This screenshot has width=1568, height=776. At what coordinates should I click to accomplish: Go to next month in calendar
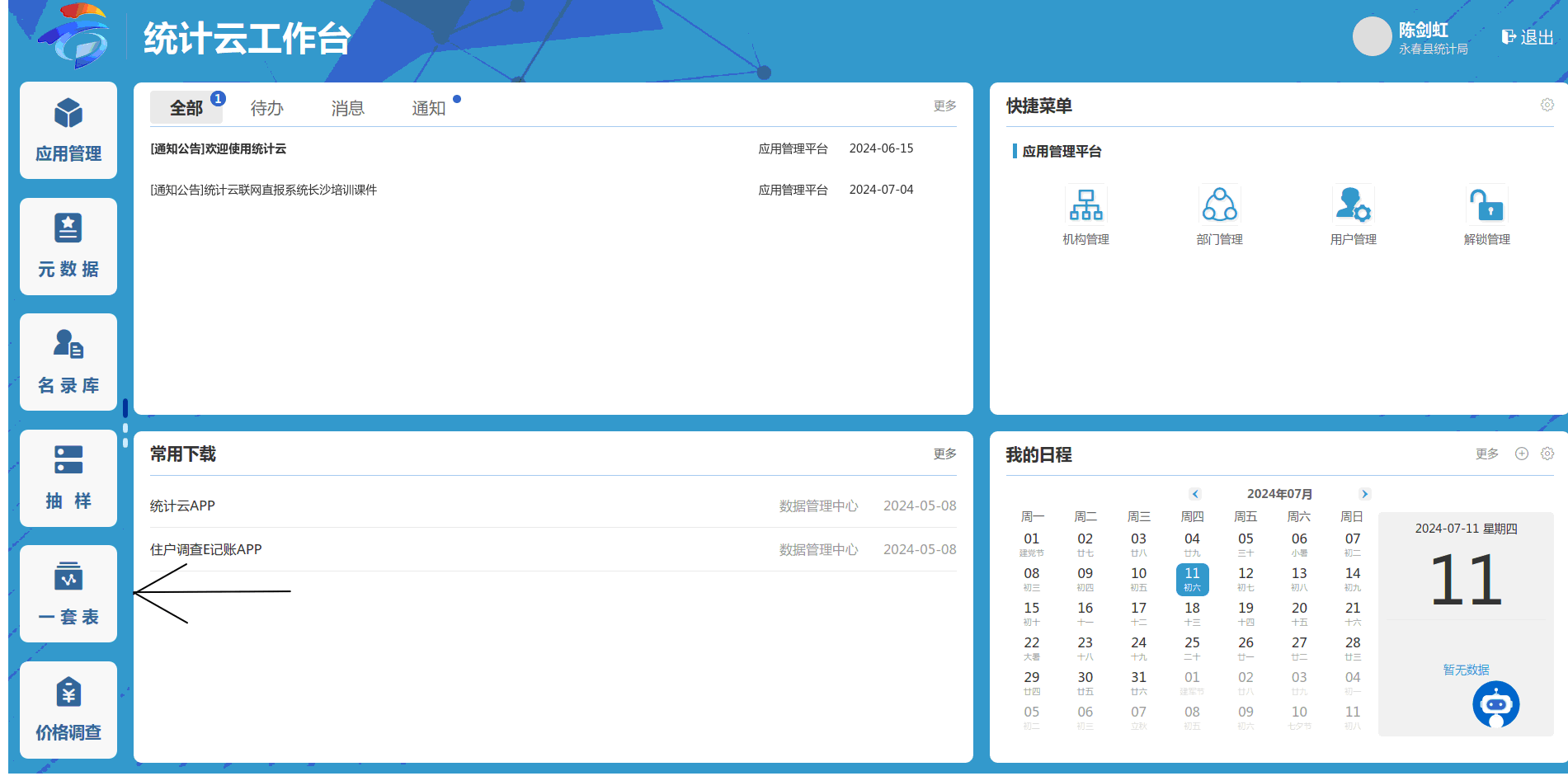(x=1364, y=494)
